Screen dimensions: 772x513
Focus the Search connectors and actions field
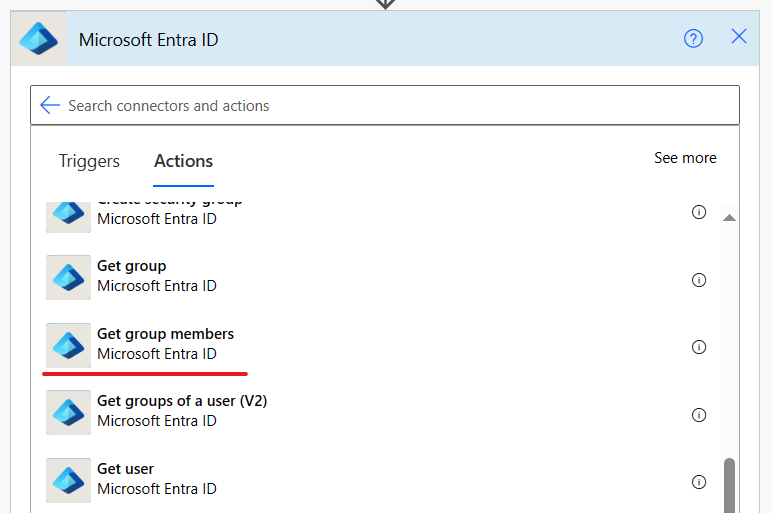click(x=385, y=105)
